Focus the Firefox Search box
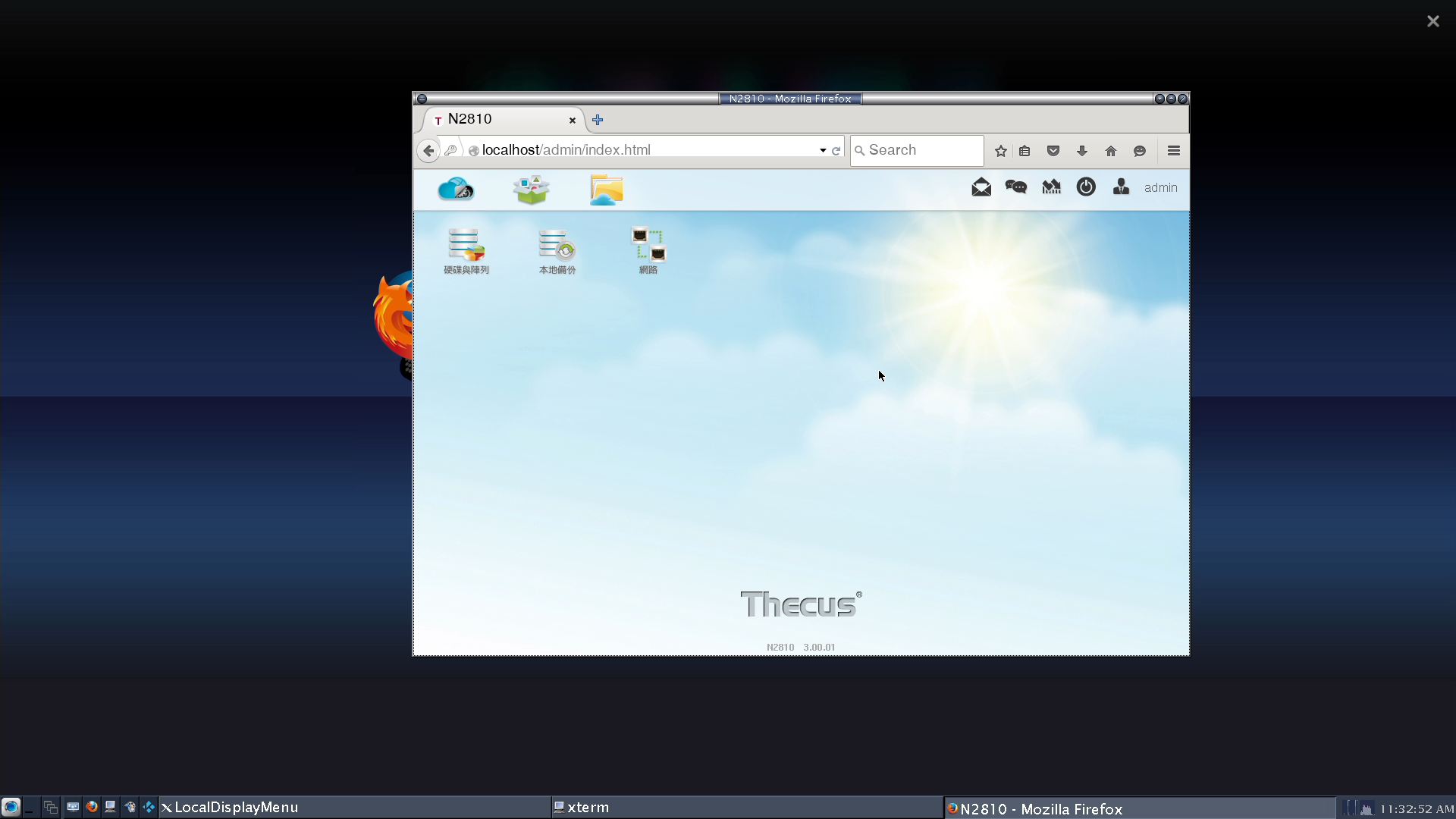 coord(917,150)
